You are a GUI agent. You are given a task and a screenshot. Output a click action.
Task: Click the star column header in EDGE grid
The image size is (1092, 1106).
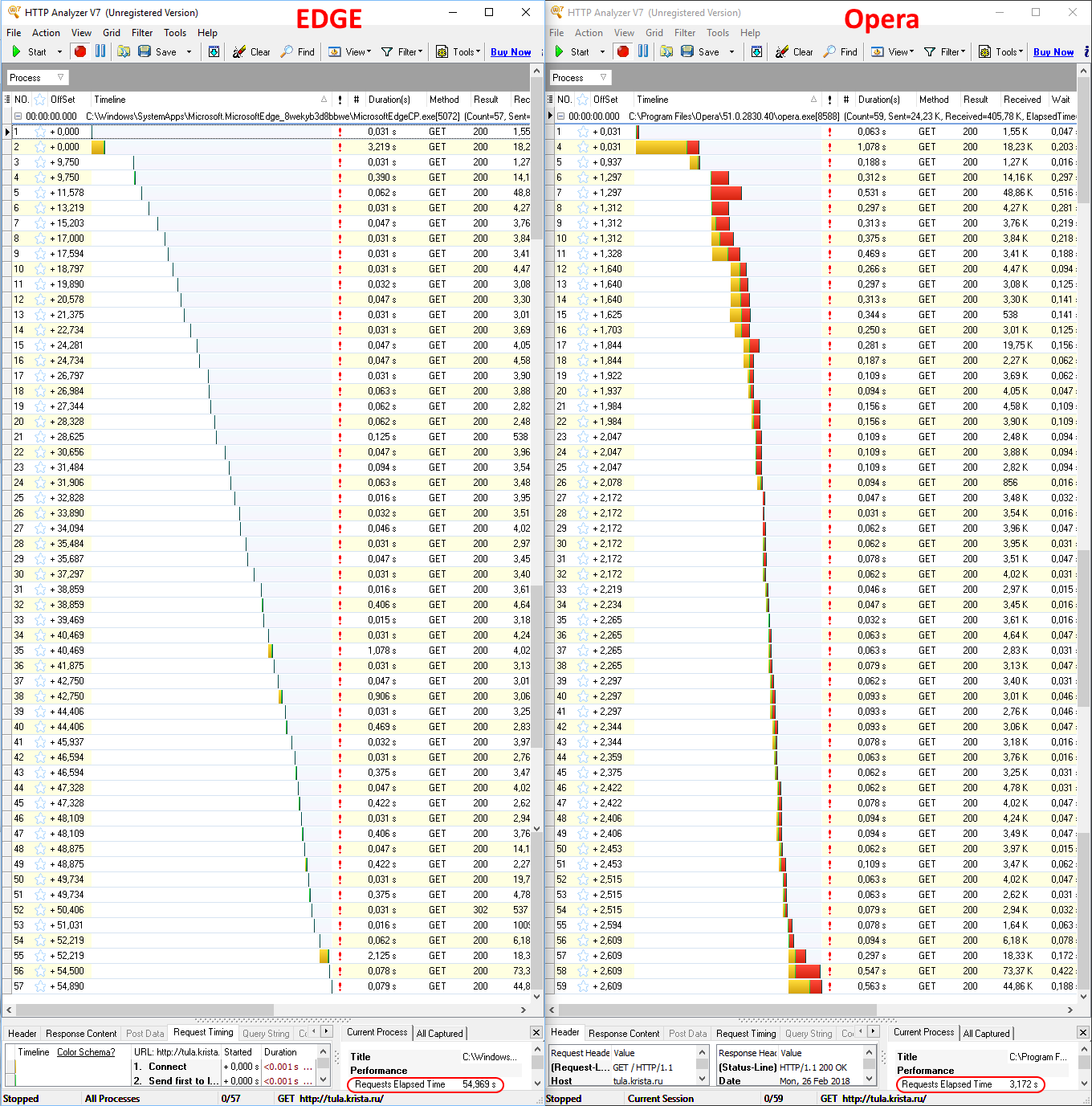41,100
